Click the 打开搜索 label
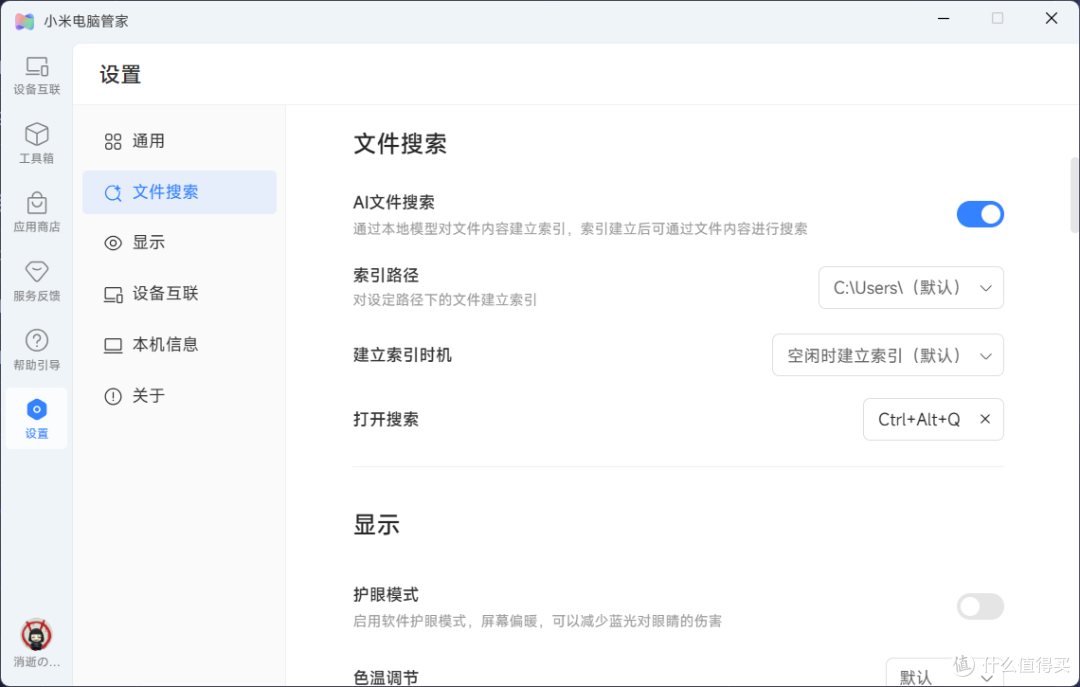The image size is (1080, 687). click(x=386, y=419)
